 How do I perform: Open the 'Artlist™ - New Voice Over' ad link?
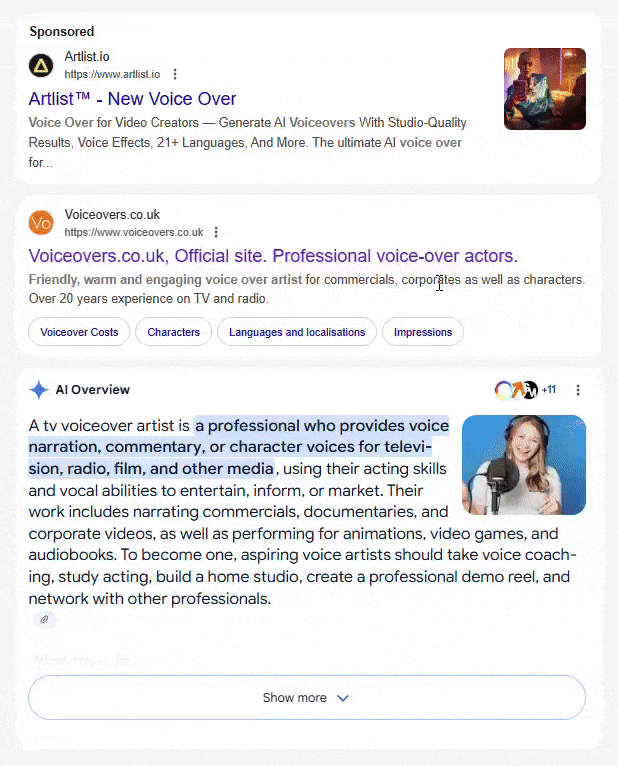[x=132, y=99]
